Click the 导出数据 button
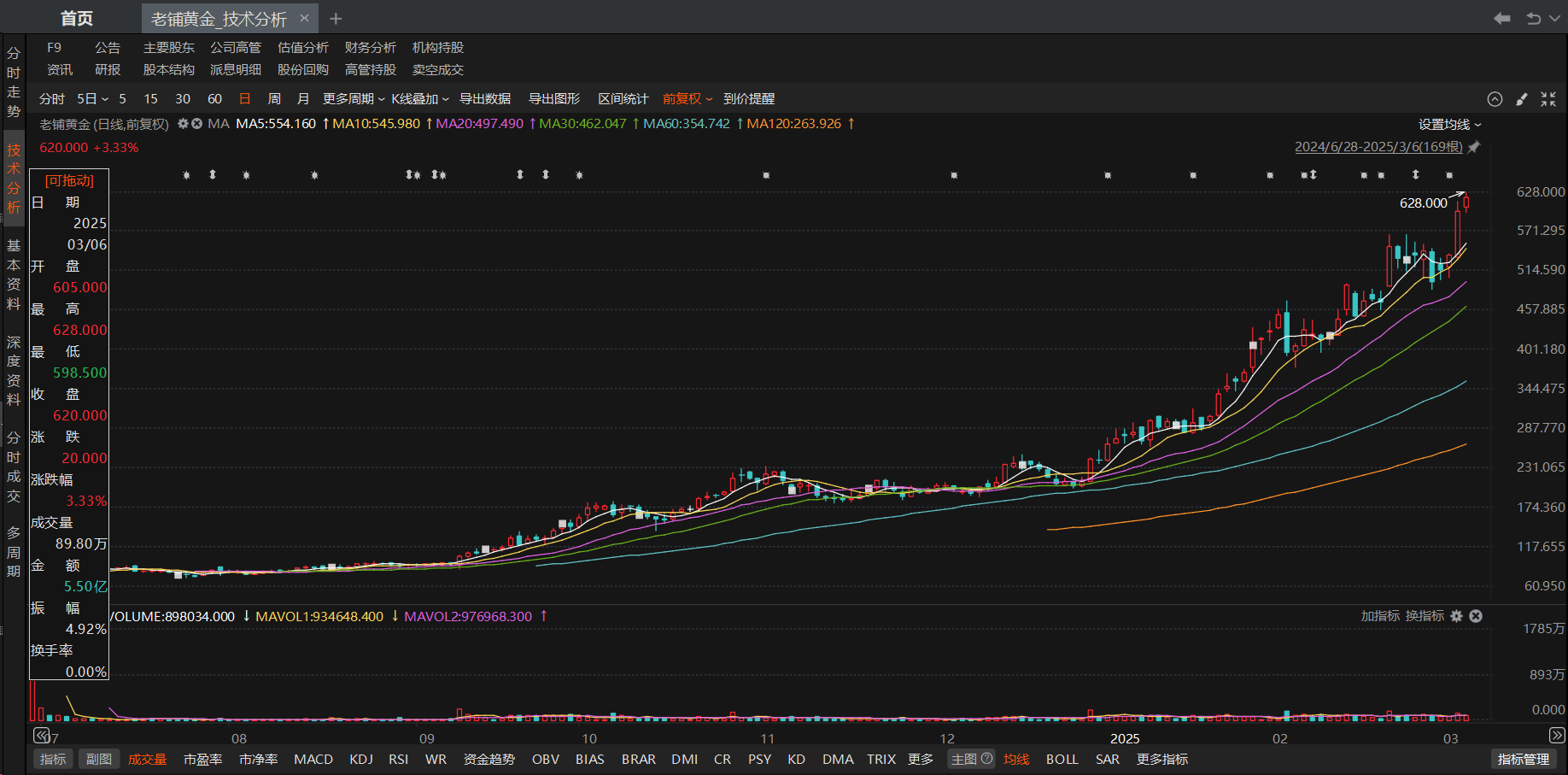 [485, 98]
